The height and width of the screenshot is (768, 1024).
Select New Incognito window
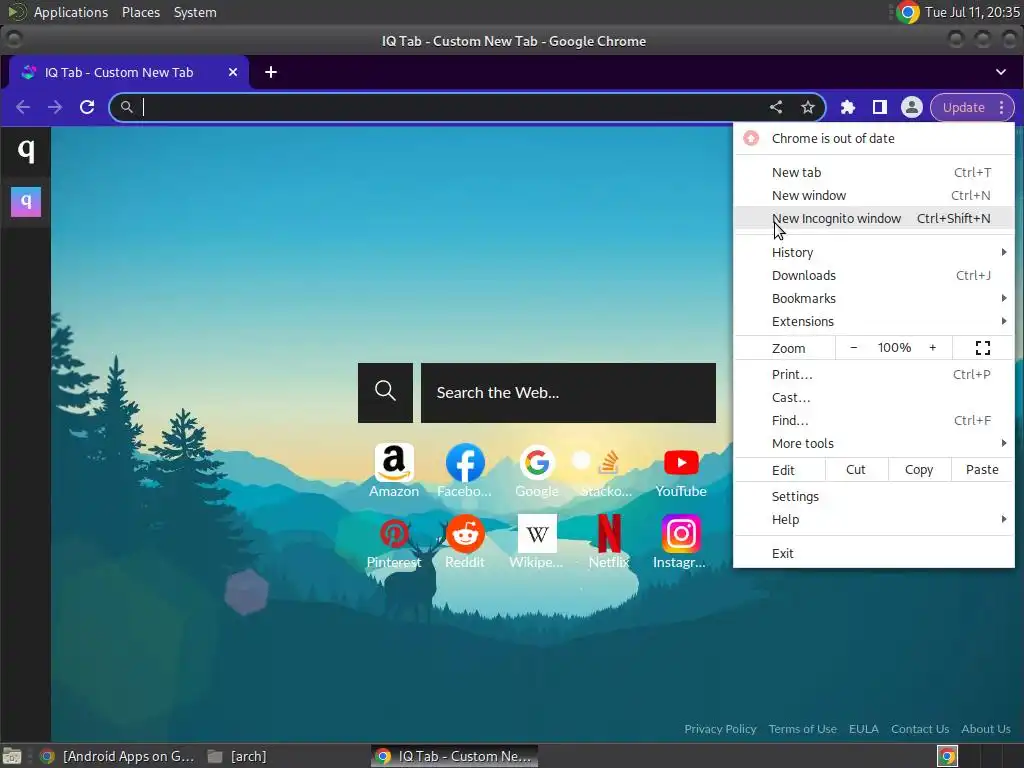pos(874,218)
